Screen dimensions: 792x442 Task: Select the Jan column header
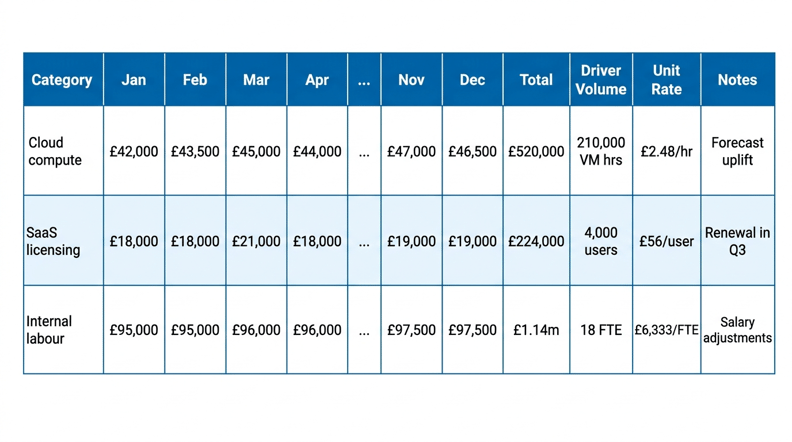point(134,80)
